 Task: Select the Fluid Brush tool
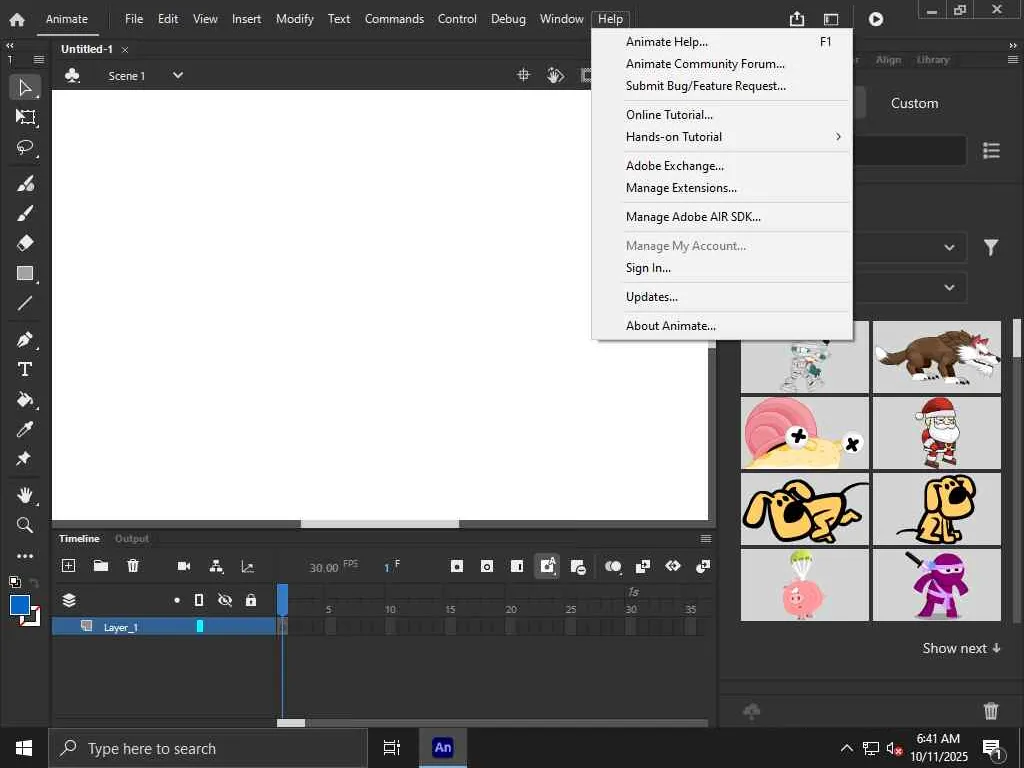click(25, 184)
